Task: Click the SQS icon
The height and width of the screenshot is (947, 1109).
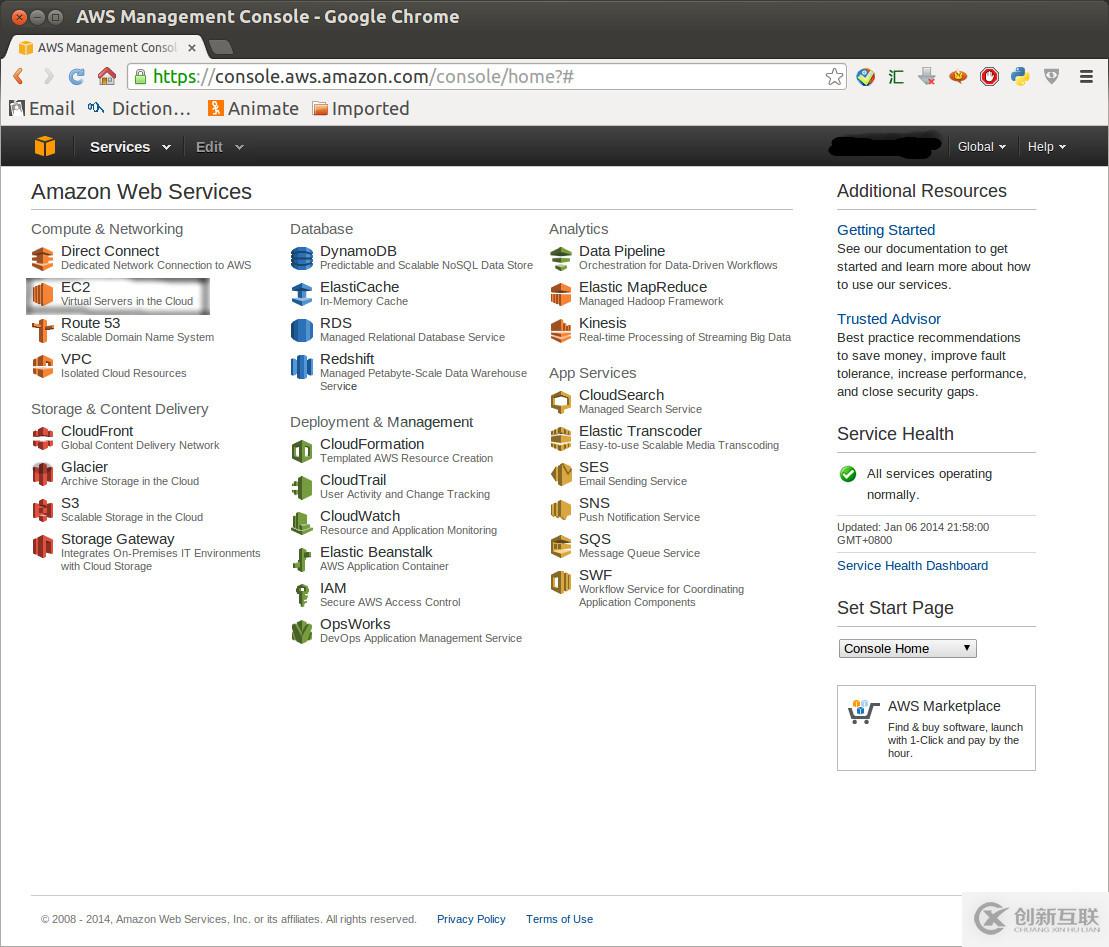Action: 561,547
